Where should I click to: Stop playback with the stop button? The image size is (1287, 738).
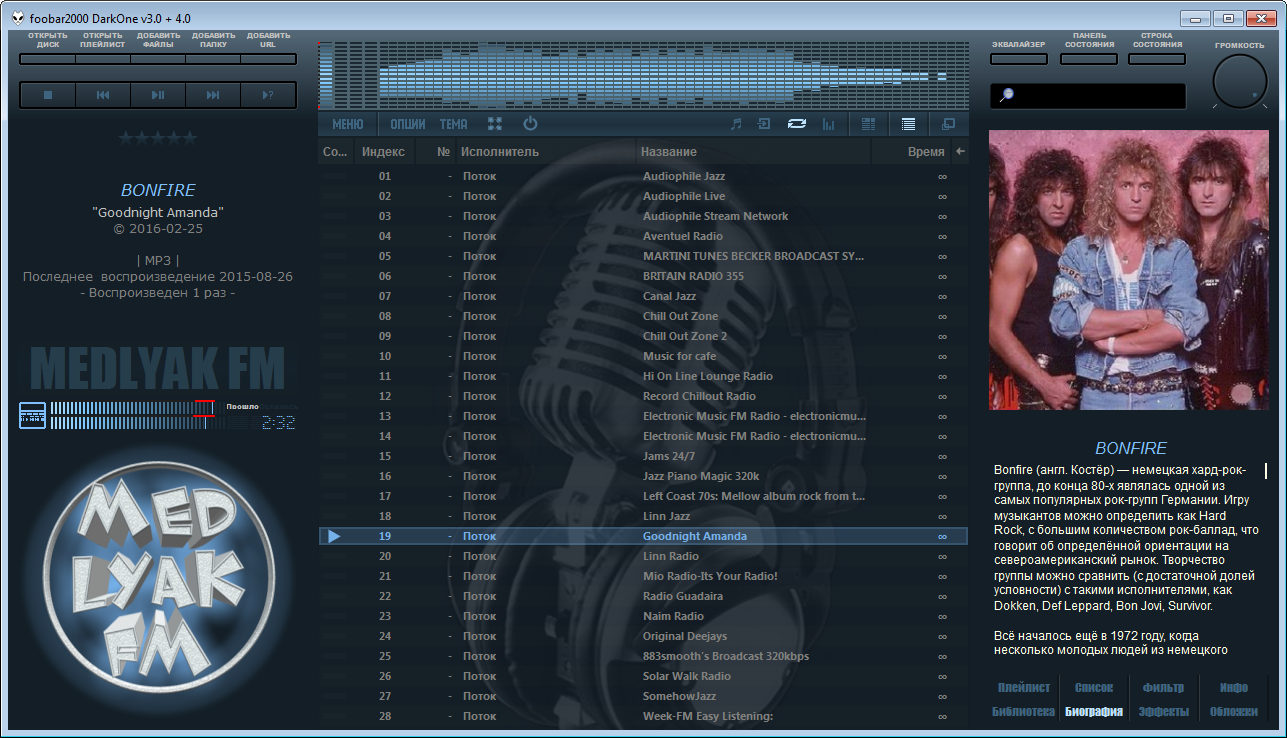coord(47,95)
